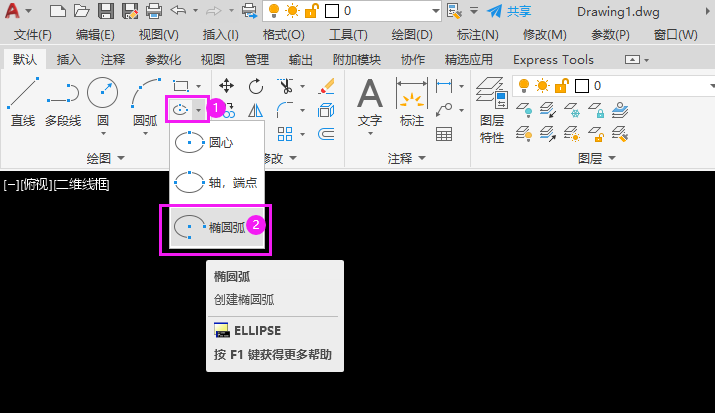The width and height of the screenshot is (715, 413).
Task: Select the Rectangle draw tool
Action: (x=181, y=86)
